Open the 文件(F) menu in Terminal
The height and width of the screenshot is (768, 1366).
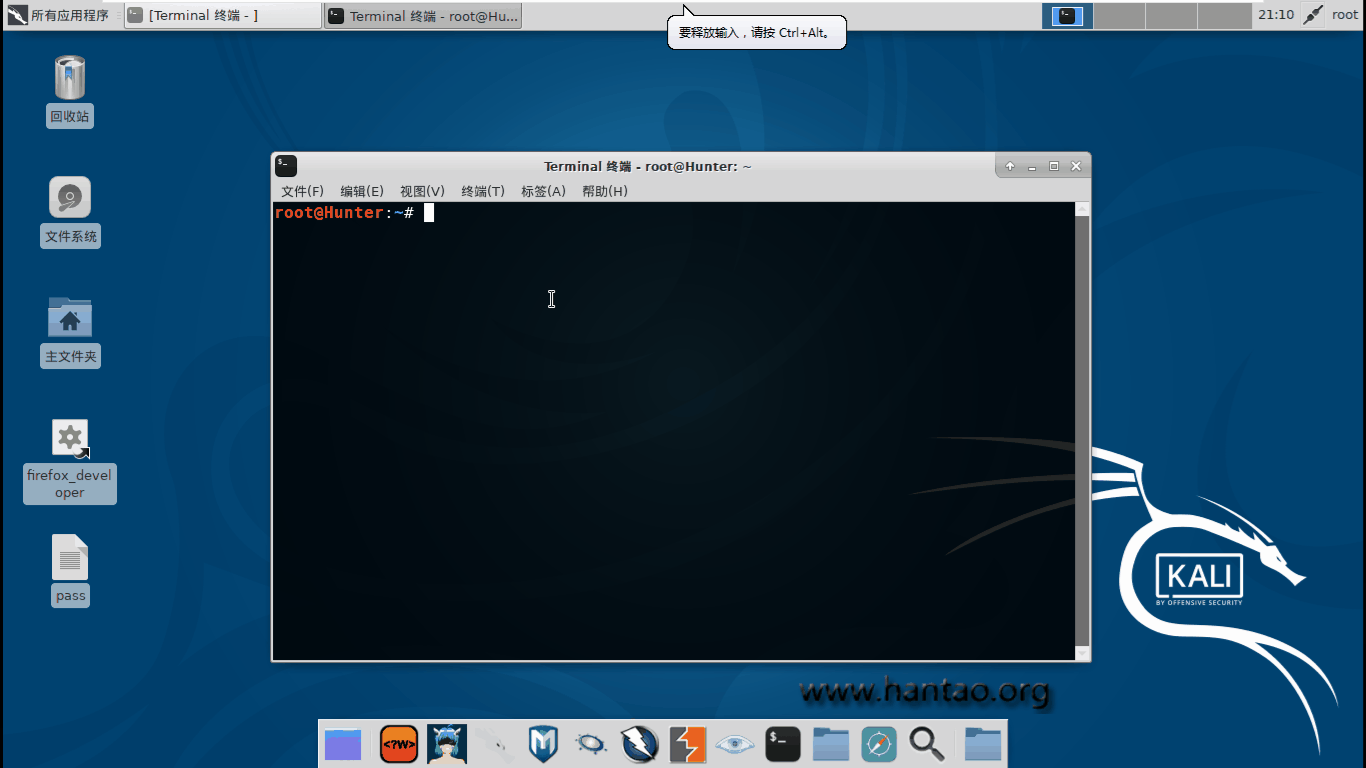coord(302,191)
